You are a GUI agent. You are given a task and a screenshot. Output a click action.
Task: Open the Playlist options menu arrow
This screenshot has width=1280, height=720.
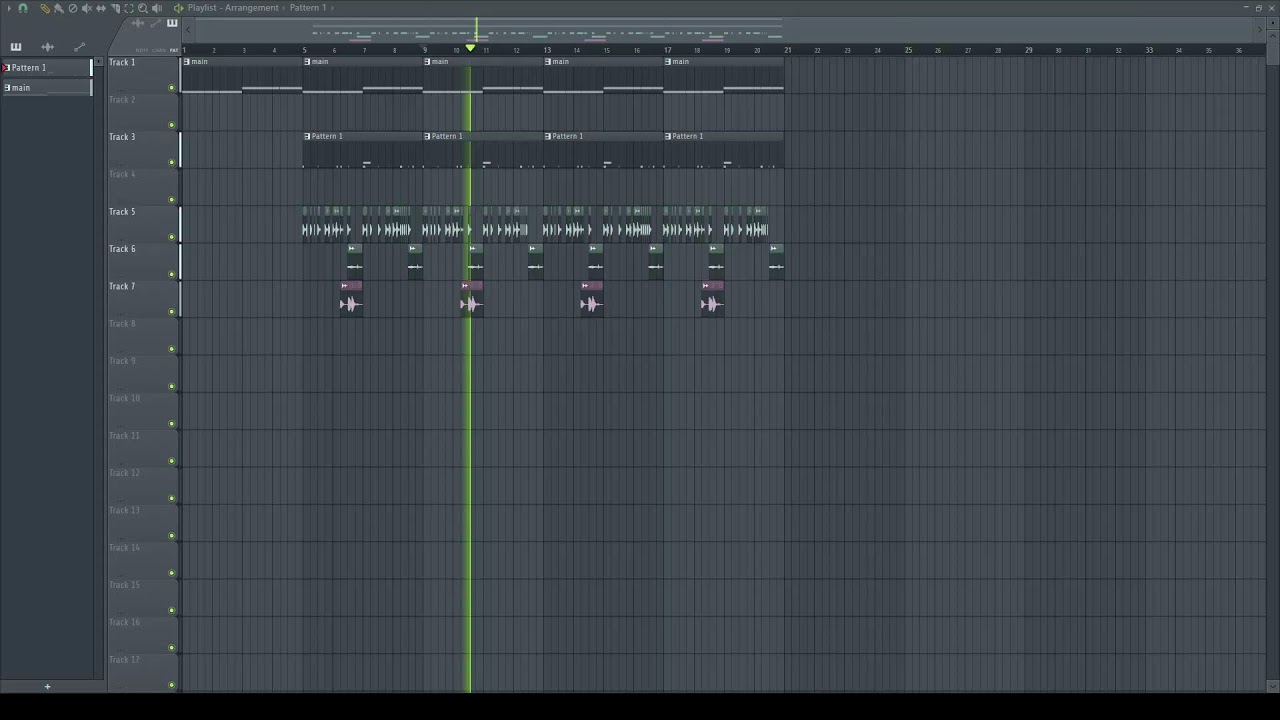(x=9, y=8)
